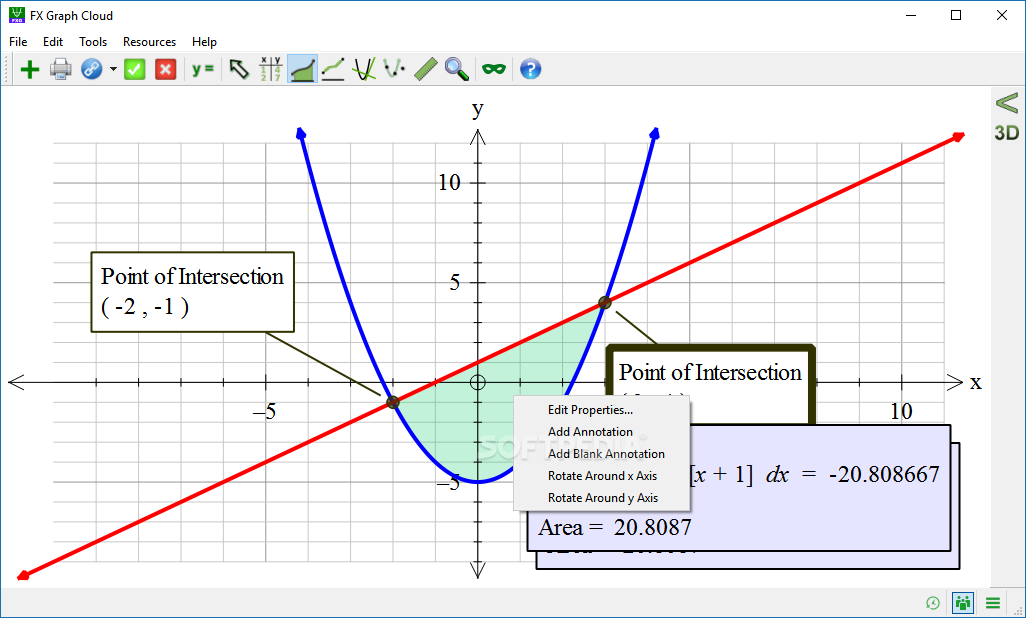Switch to 3D view
Screen dimensions: 1026x618
[x=1007, y=133]
